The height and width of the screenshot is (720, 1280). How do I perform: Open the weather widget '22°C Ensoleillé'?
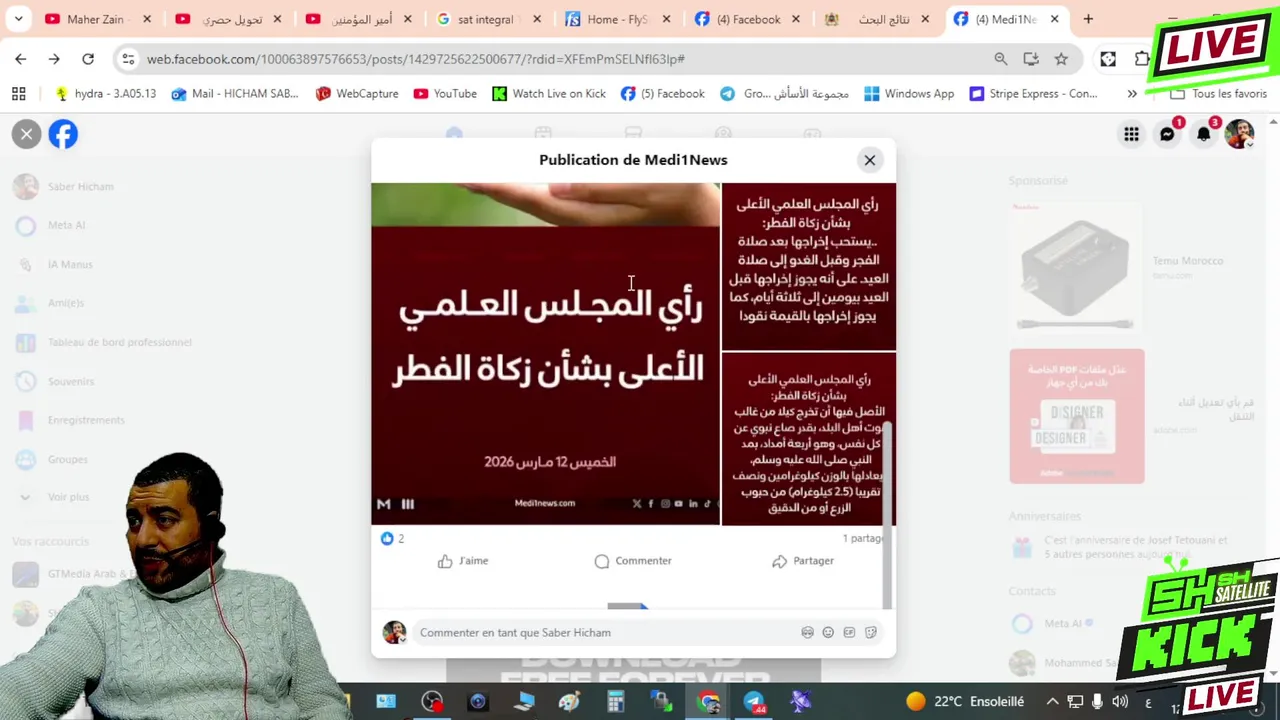(965, 702)
